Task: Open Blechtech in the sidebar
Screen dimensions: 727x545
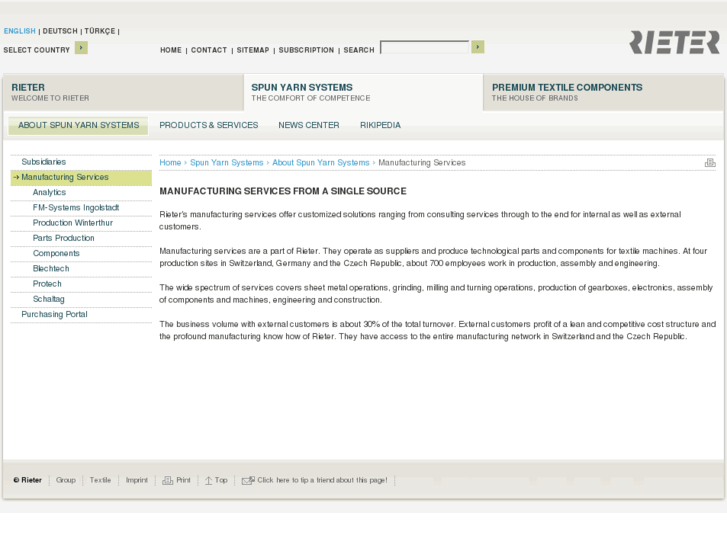Action: (81, 269)
